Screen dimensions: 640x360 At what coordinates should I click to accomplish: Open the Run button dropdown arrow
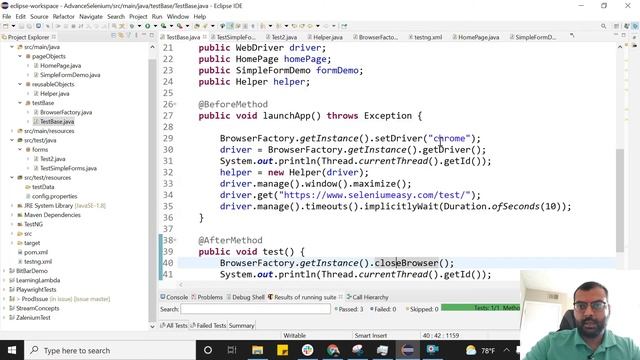point(155,26)
